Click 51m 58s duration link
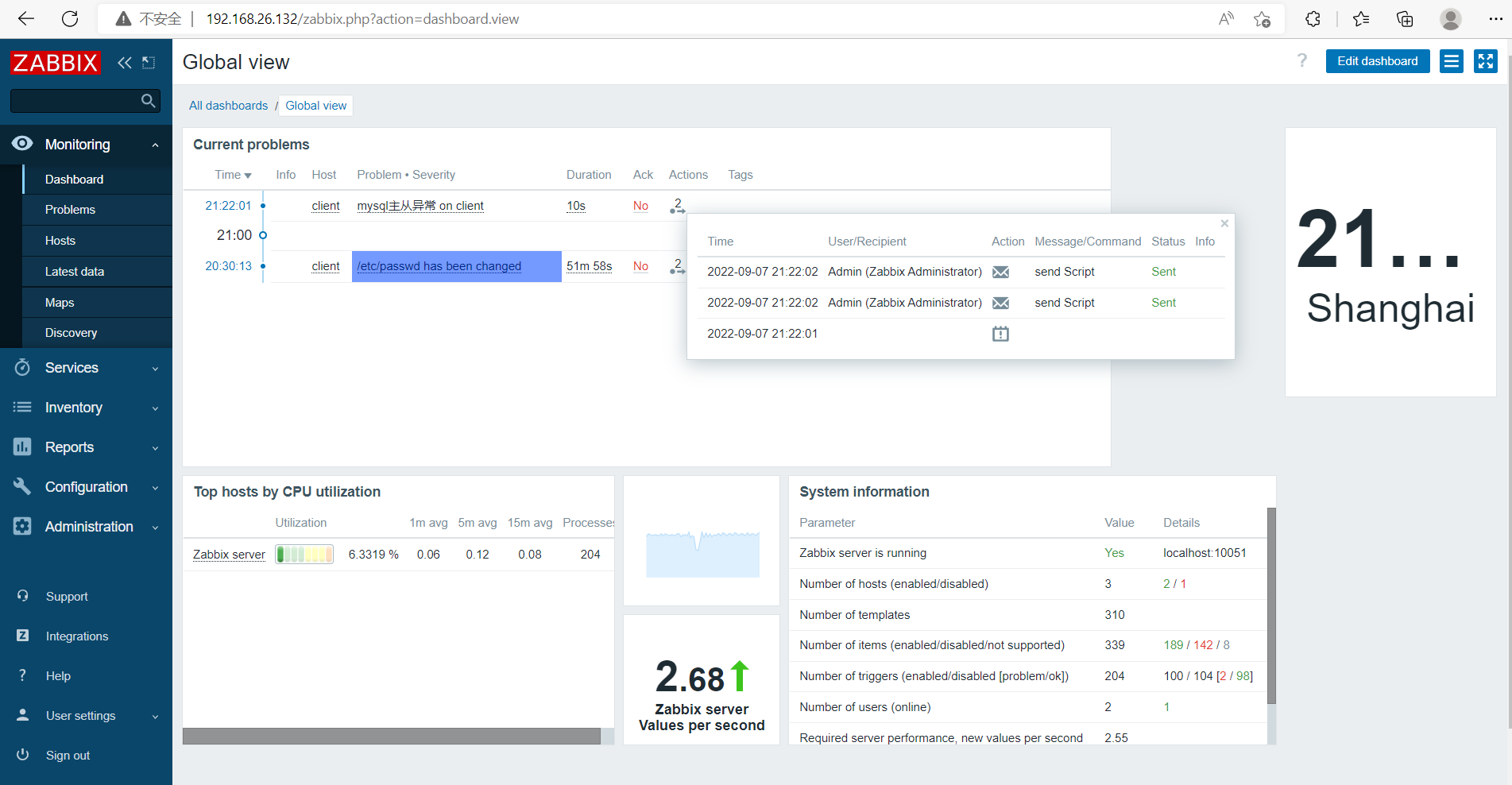Viewport: 1512px width, 785px height. 590,266
